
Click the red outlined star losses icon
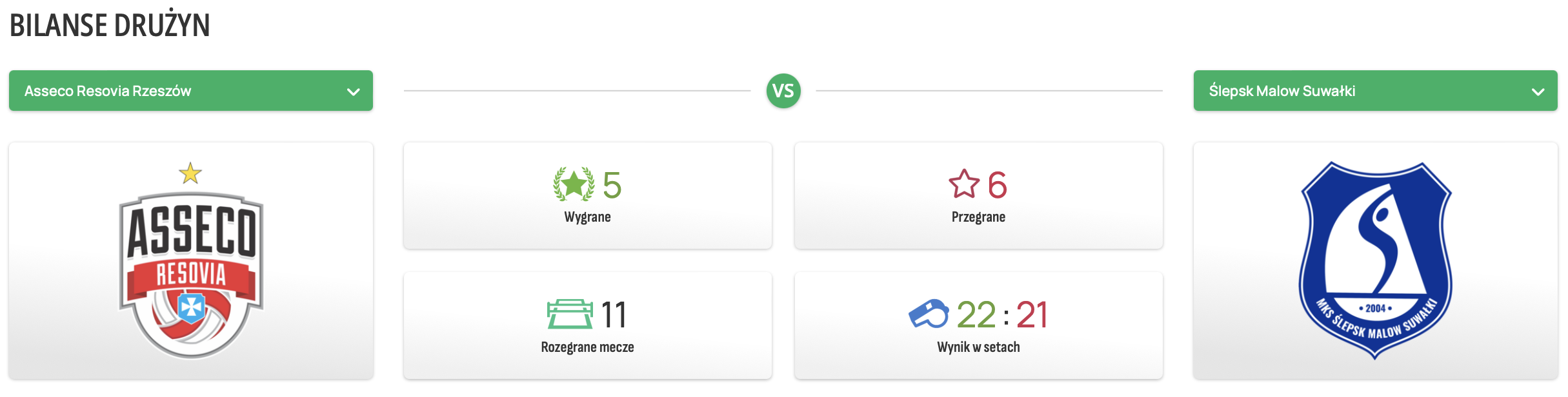[964, 184]
